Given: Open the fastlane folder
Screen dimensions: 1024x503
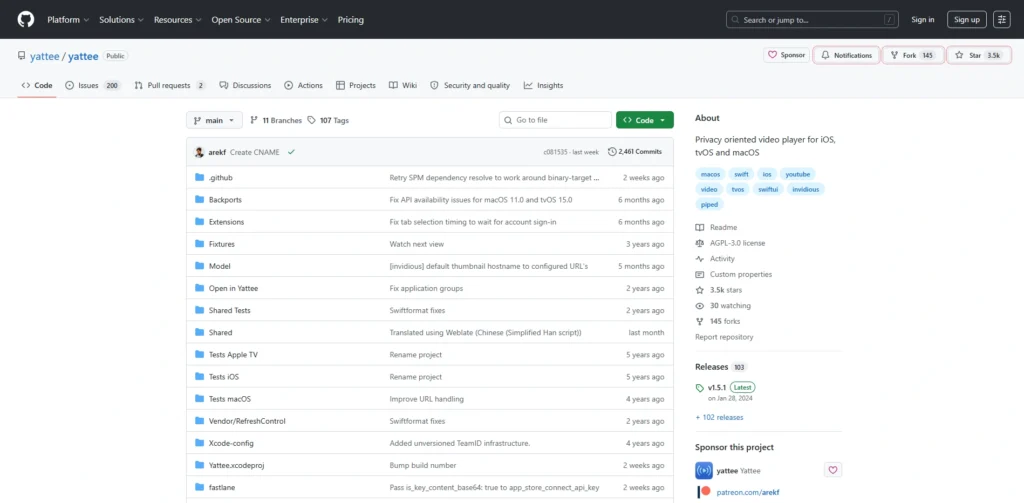Looking at the screenshot, I should 222,487.
